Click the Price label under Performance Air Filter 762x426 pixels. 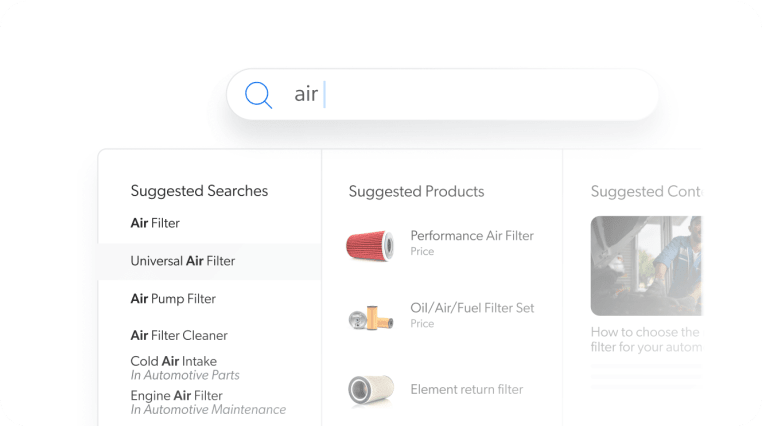[x=422, y=252]
